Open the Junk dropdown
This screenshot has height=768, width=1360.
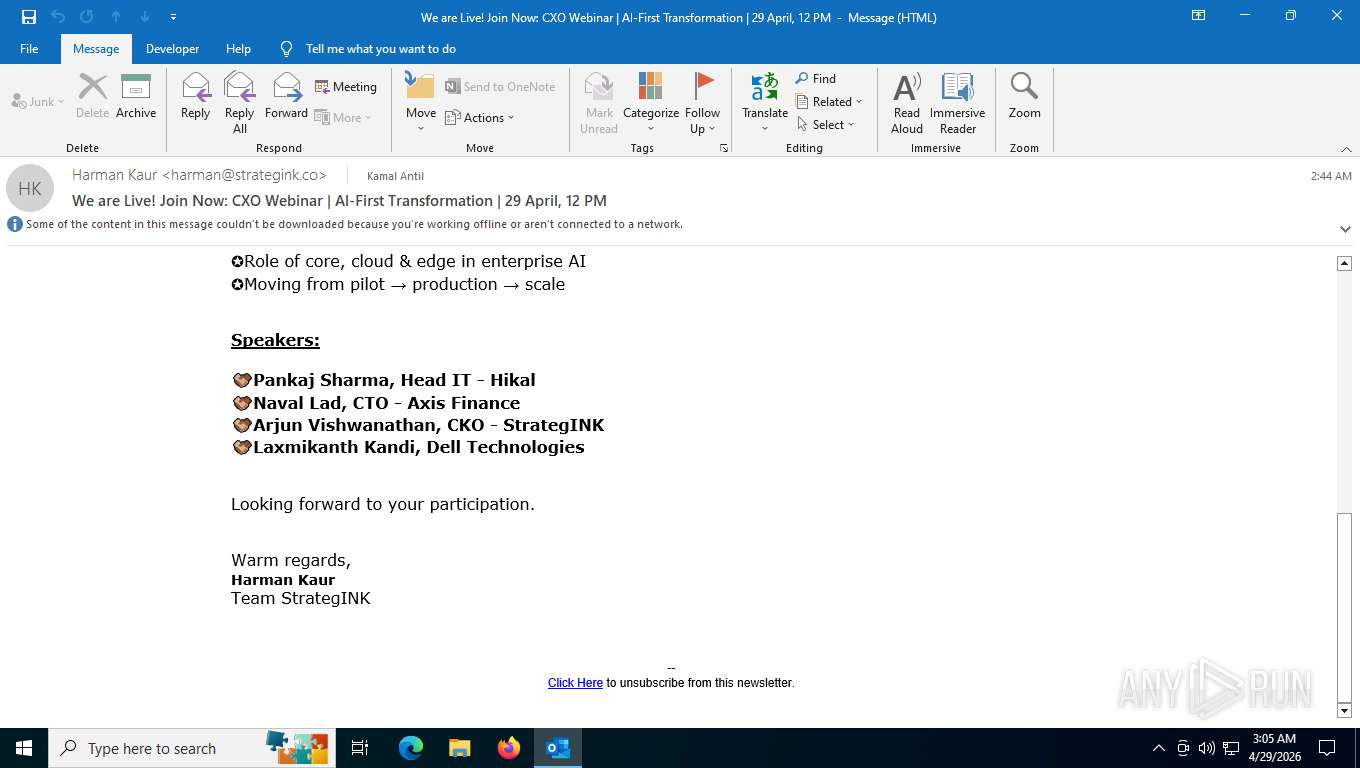38,101
